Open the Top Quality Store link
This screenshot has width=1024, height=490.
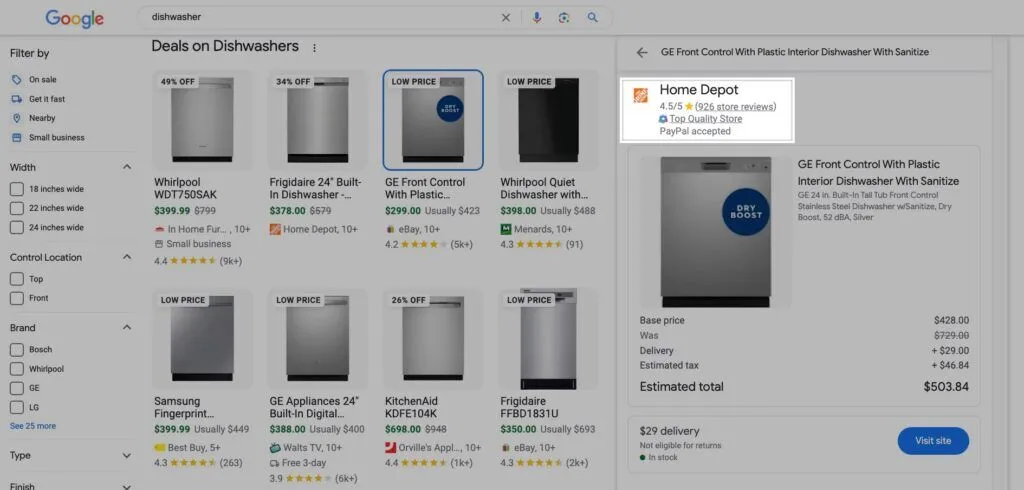706,119
